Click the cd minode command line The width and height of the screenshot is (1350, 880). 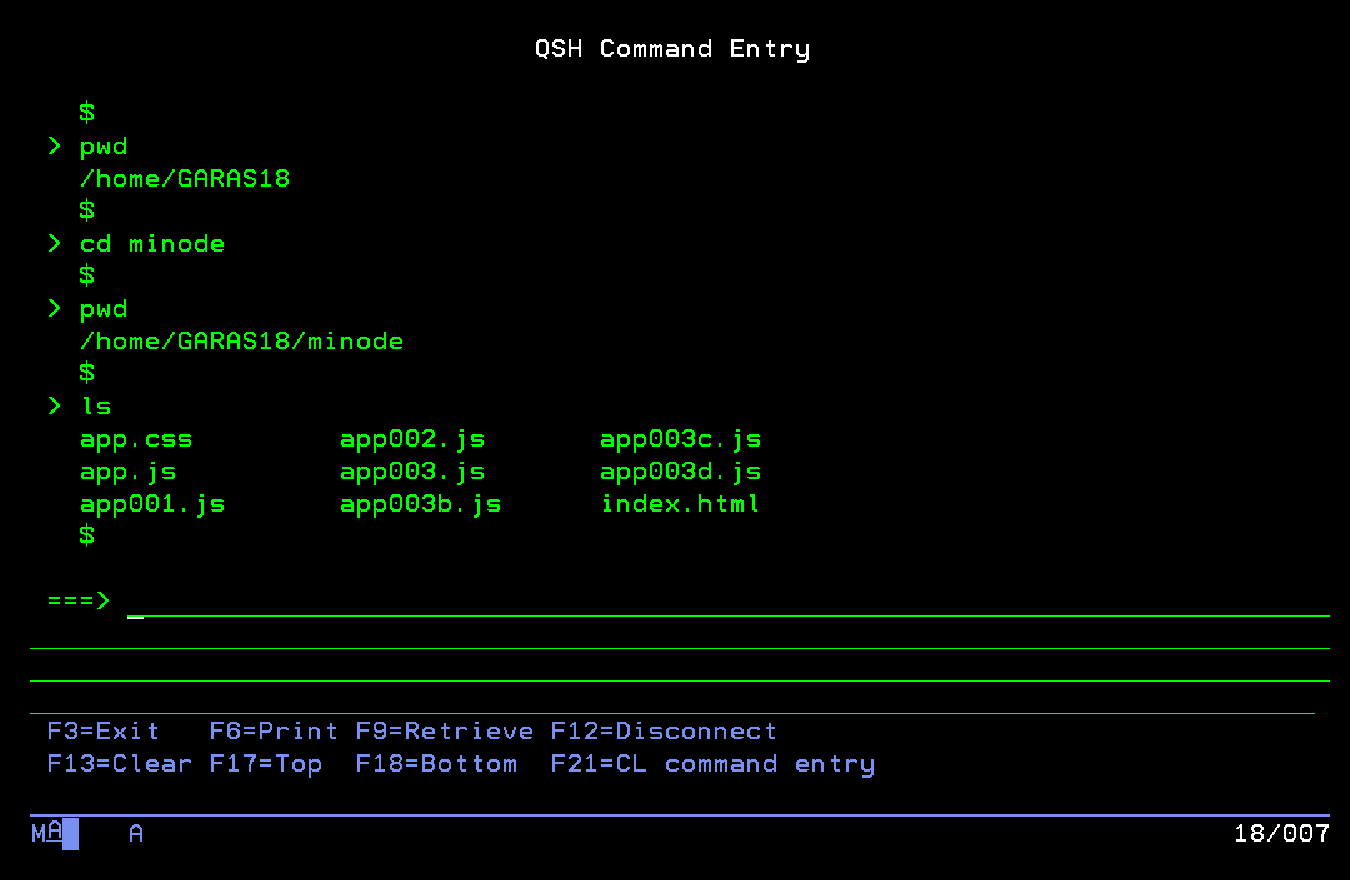point(151,243)
